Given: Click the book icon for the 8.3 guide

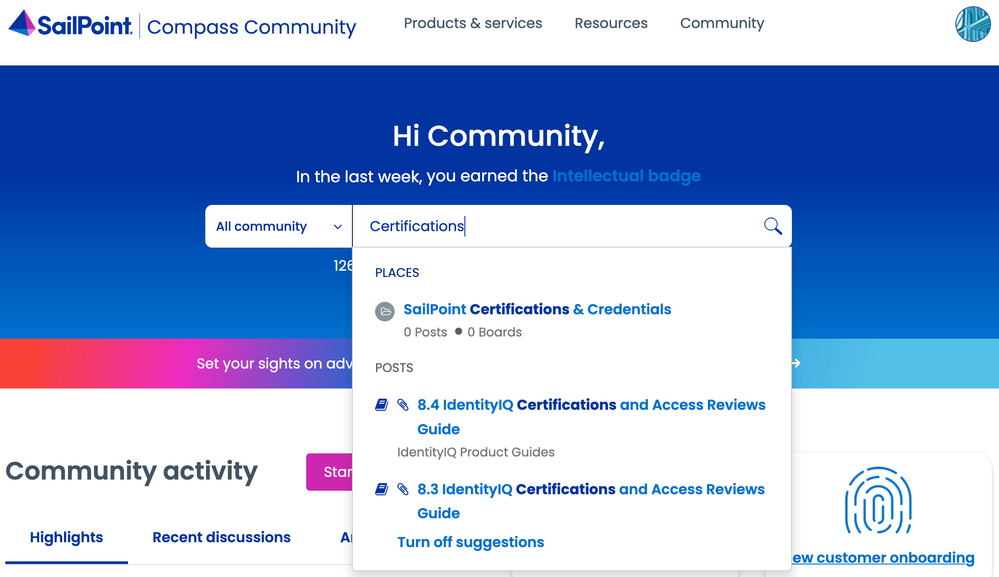Looking at the screenshot, I should [x=381, y=489].
